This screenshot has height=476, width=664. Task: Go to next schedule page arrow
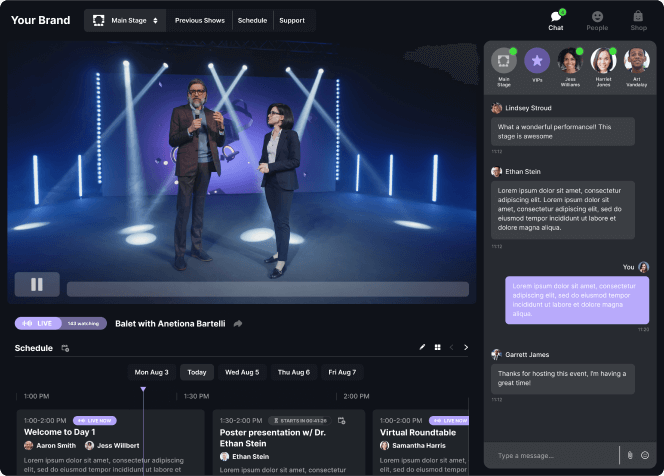coord(465,347)
